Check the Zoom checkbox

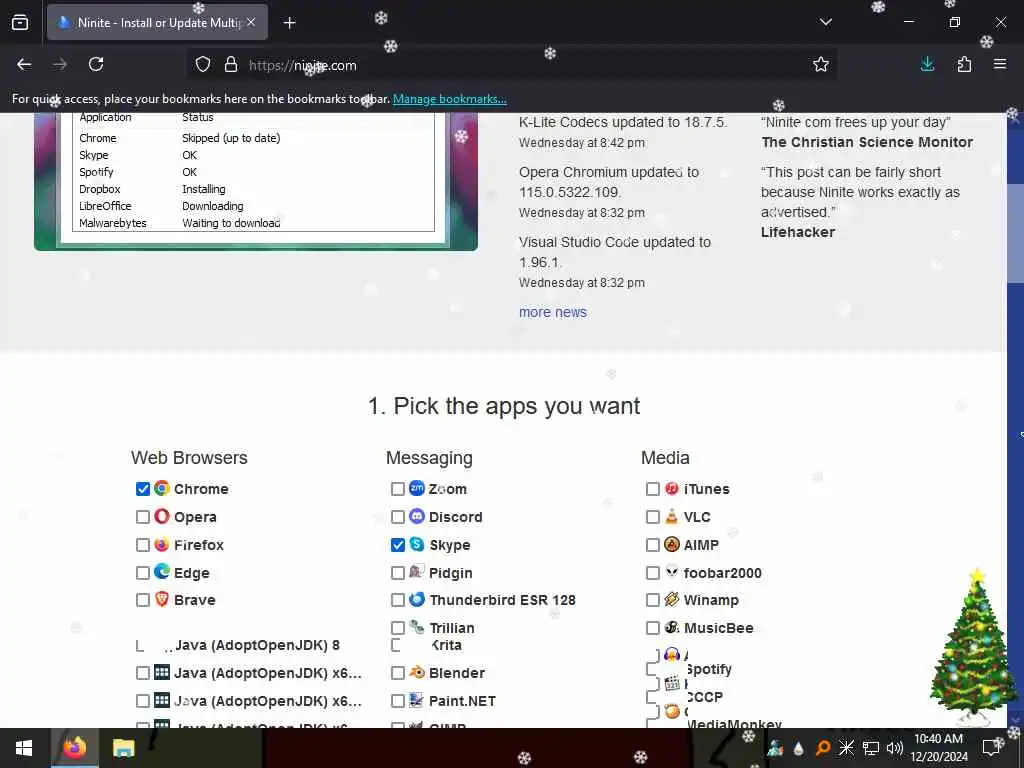pos(397,488)
